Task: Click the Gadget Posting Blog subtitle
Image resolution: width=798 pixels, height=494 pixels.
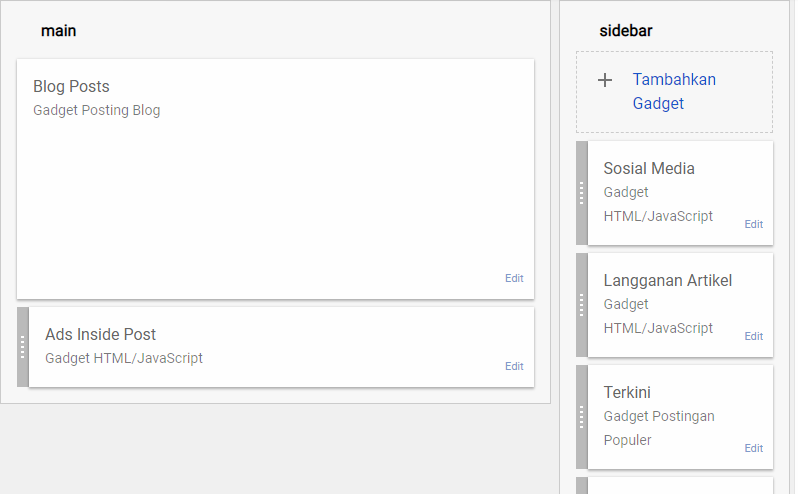Action: coord(96,111)
